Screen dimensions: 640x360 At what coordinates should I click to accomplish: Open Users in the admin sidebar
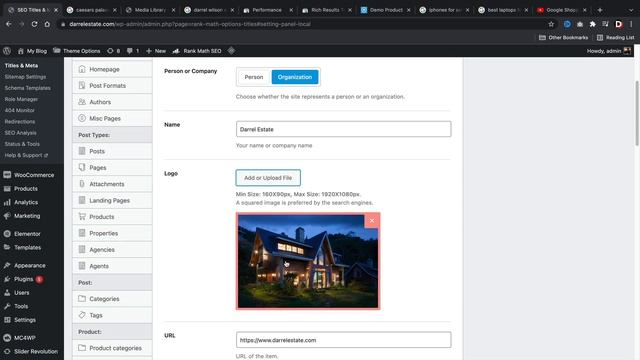point(32,293)
